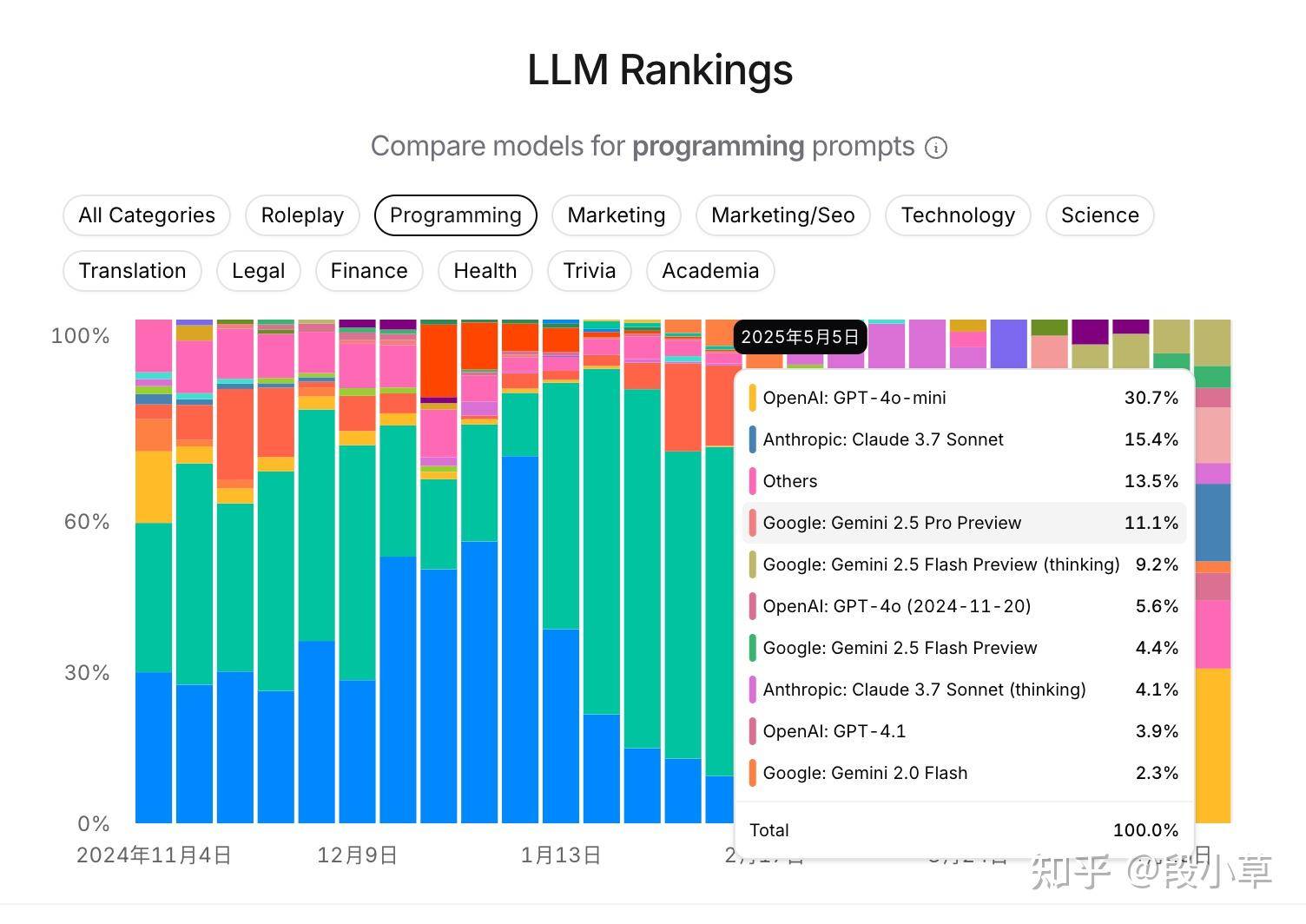Viewport: 1306px width, 924px height.
Task: Click the Total 100.0% row
Action: [964, 830]
